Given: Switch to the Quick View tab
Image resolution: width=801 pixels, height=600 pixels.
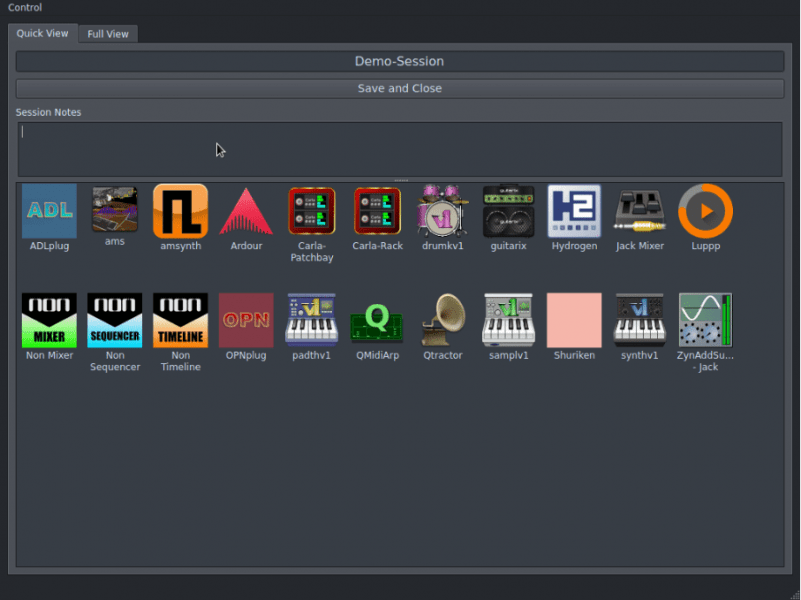Looking at the screenshot, I should [42, 33].
